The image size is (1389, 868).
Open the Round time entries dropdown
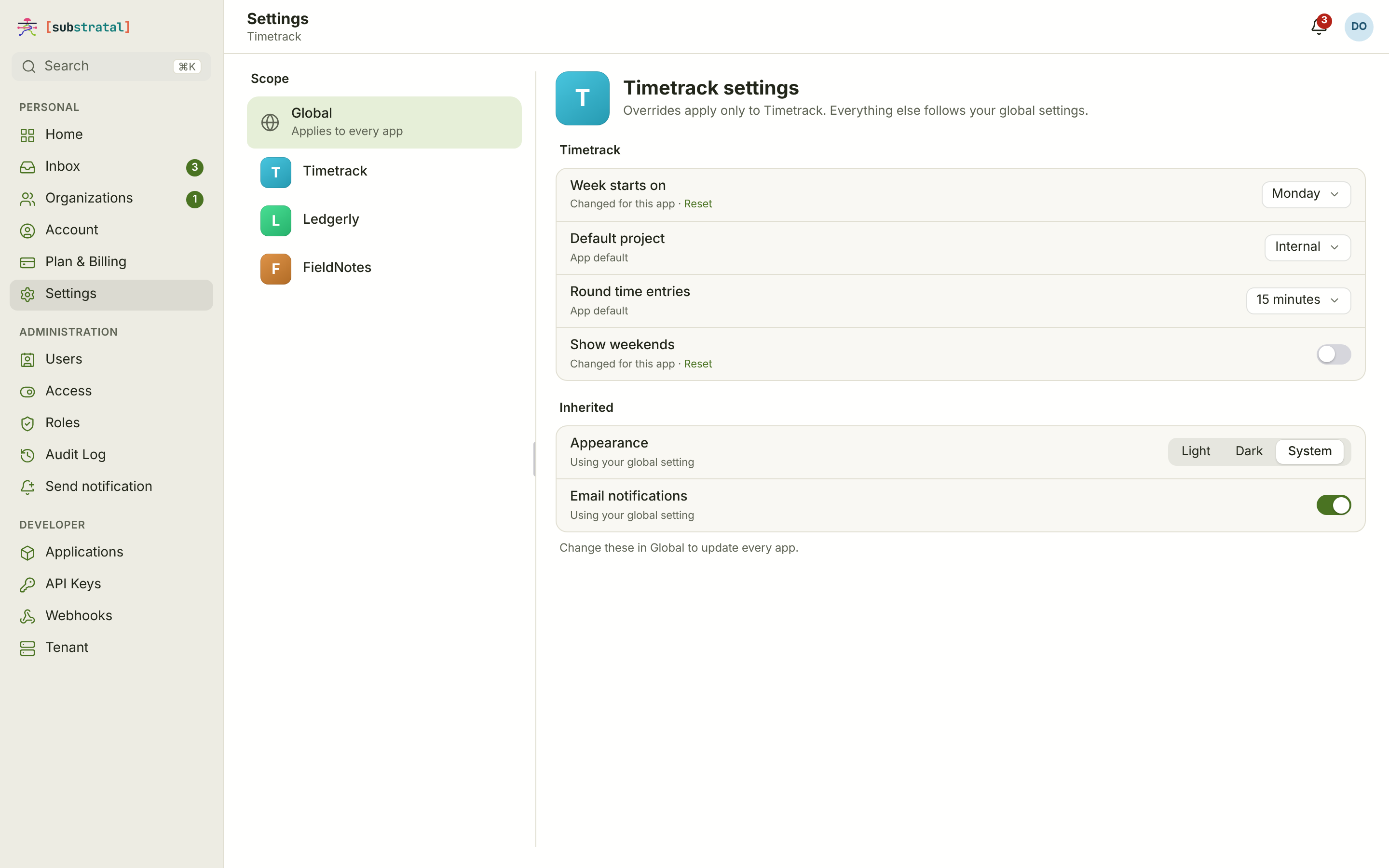(x=1298, y=300)
